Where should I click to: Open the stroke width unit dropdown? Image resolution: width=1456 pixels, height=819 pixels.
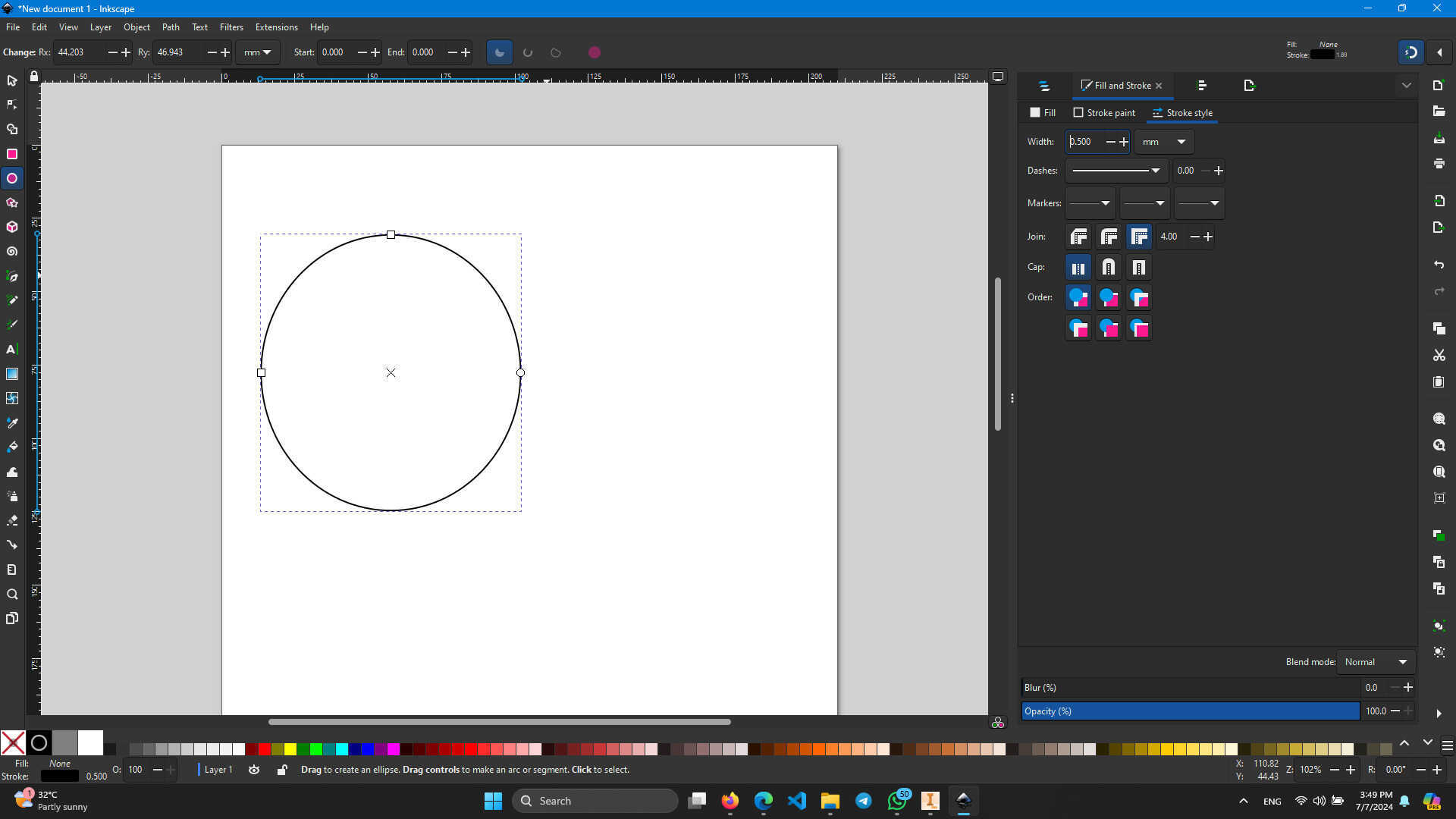[x=1164, y=142]
